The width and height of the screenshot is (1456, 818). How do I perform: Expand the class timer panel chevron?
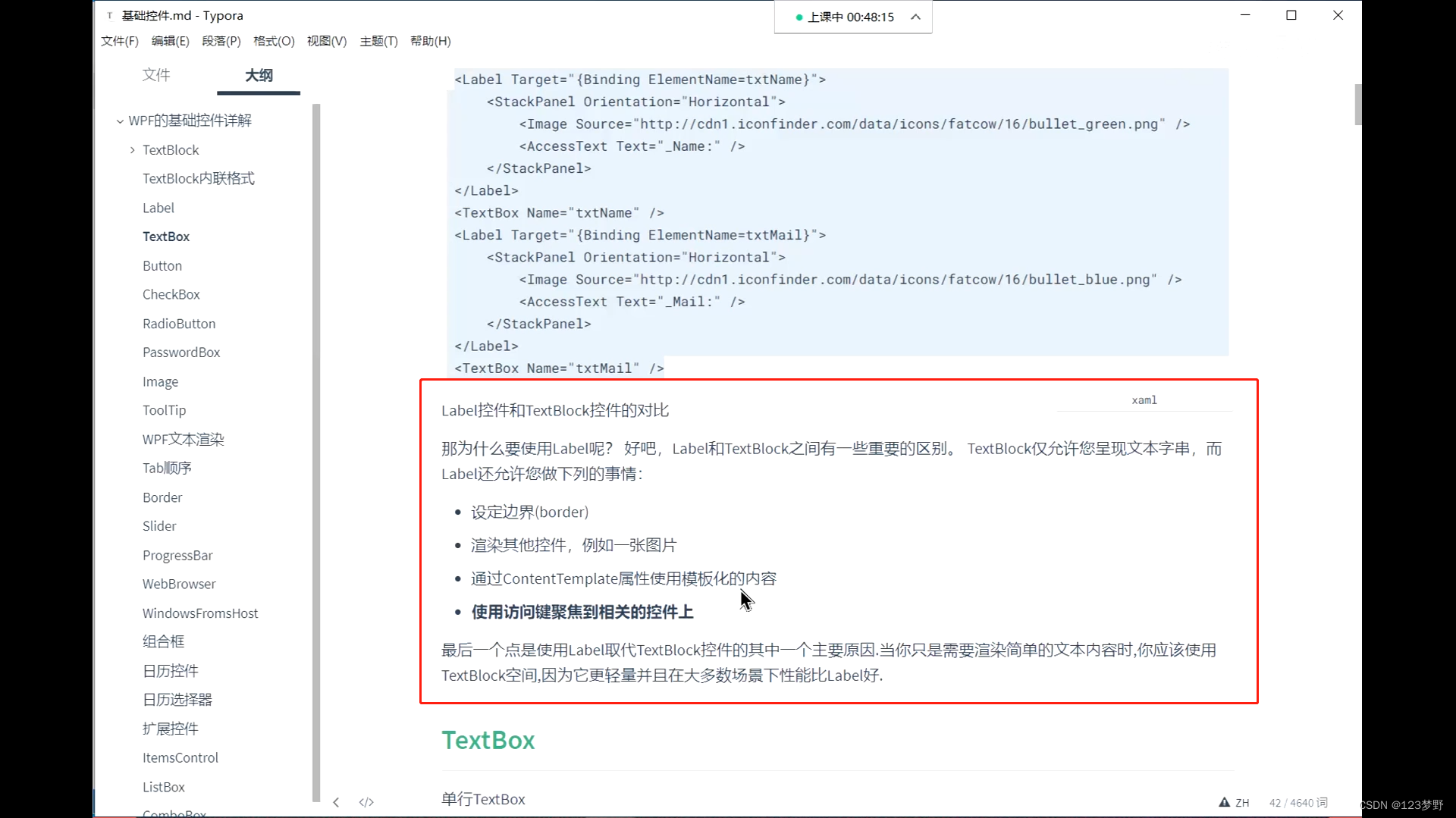[915, 17]
